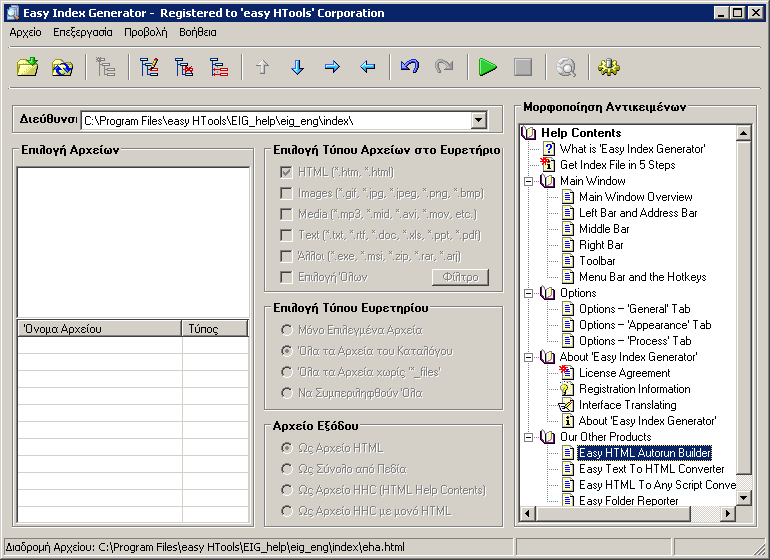Toggle the Media file type checkbox

pyautogui.click(x=286, y=214)
